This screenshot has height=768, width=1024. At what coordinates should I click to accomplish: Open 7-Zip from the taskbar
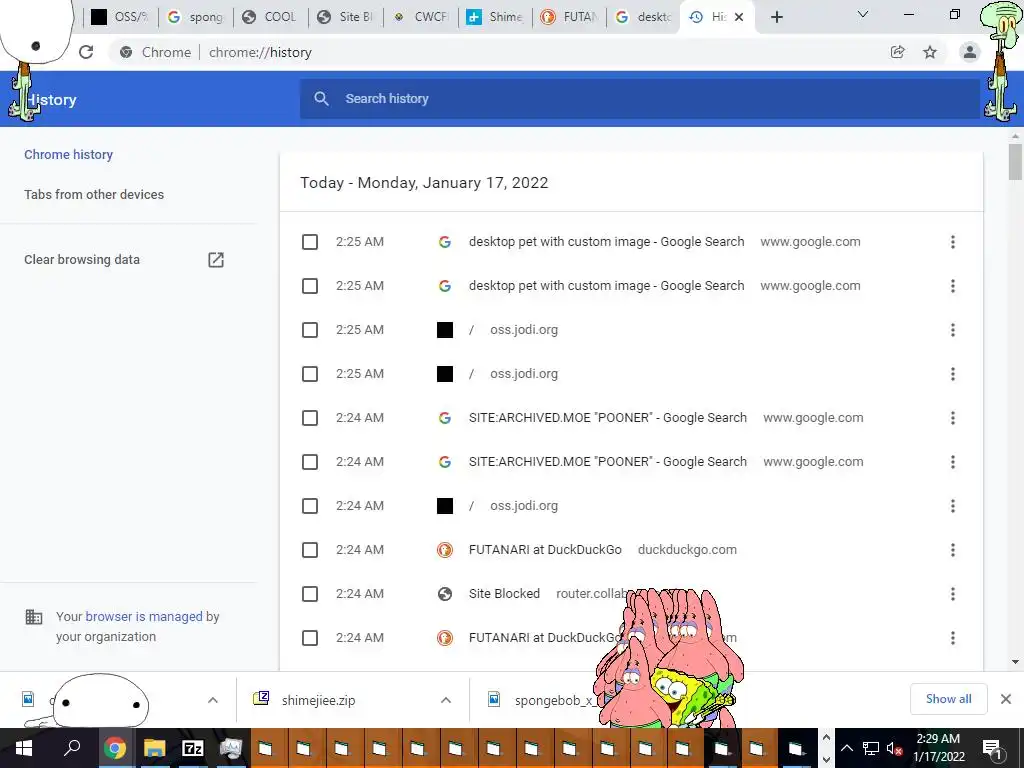coord(193,748)
